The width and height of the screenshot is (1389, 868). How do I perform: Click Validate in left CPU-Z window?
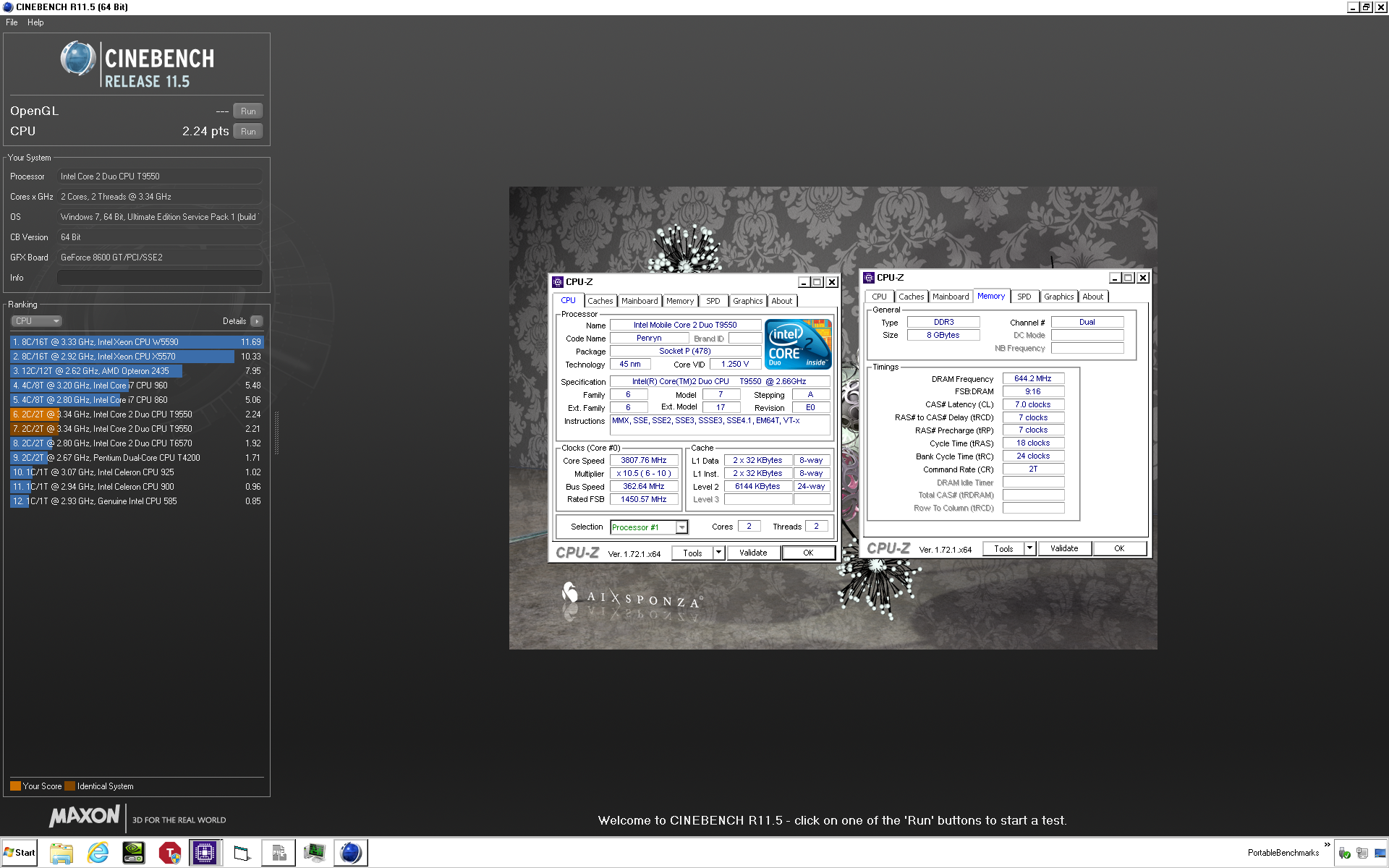753,553
